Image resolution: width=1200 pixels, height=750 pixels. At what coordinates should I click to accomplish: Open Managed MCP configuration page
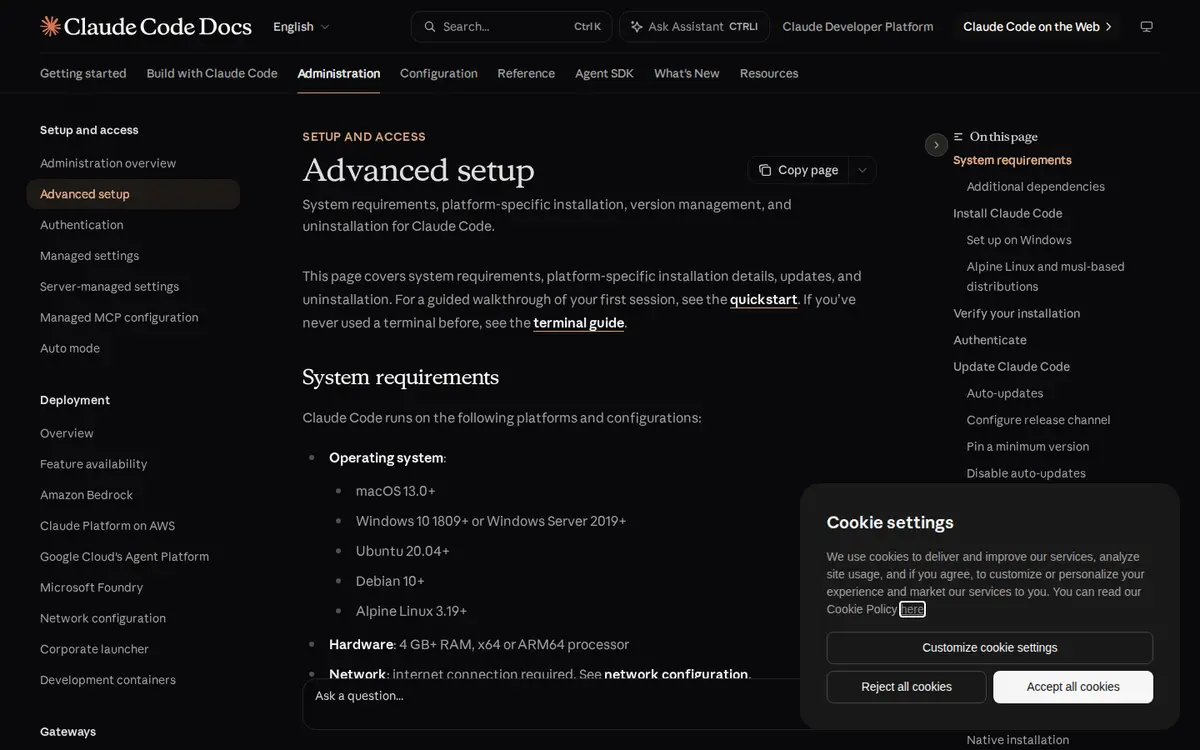(x=119, y=318)
